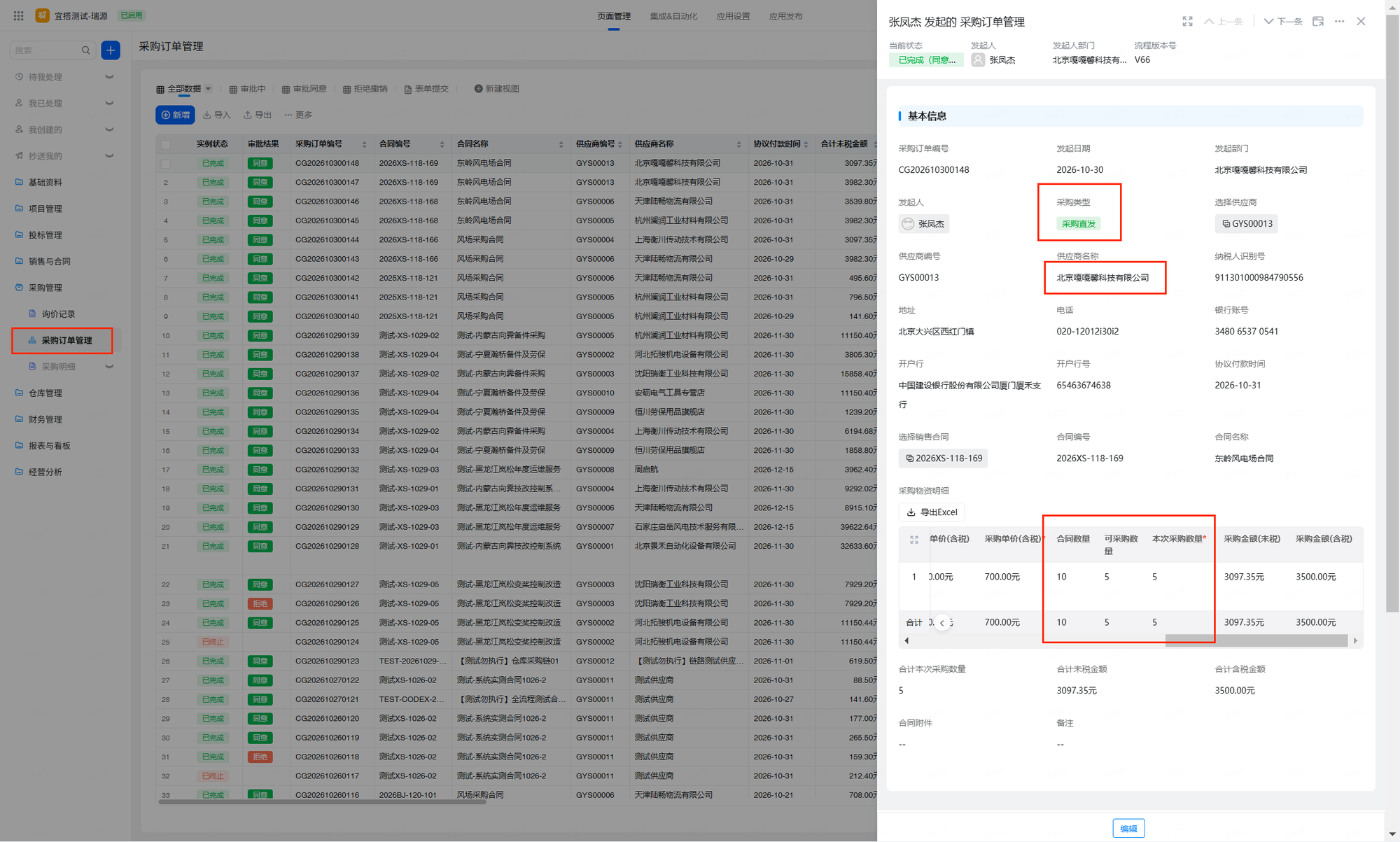Sort by the 采购订单编号 column arrows
This screenshot has height=842, width=1400.
coord(364,144)
